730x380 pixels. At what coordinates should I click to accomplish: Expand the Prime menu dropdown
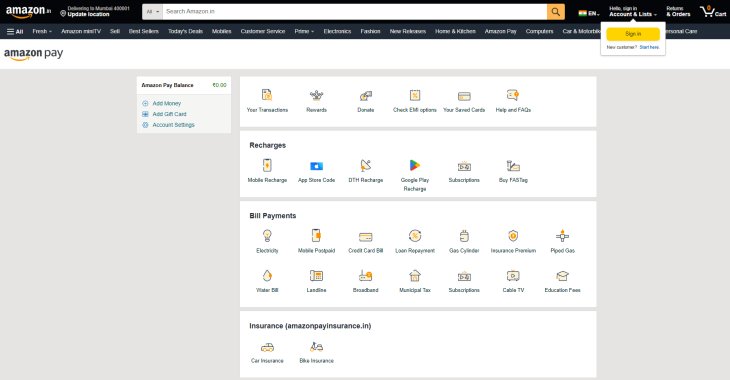304,31
